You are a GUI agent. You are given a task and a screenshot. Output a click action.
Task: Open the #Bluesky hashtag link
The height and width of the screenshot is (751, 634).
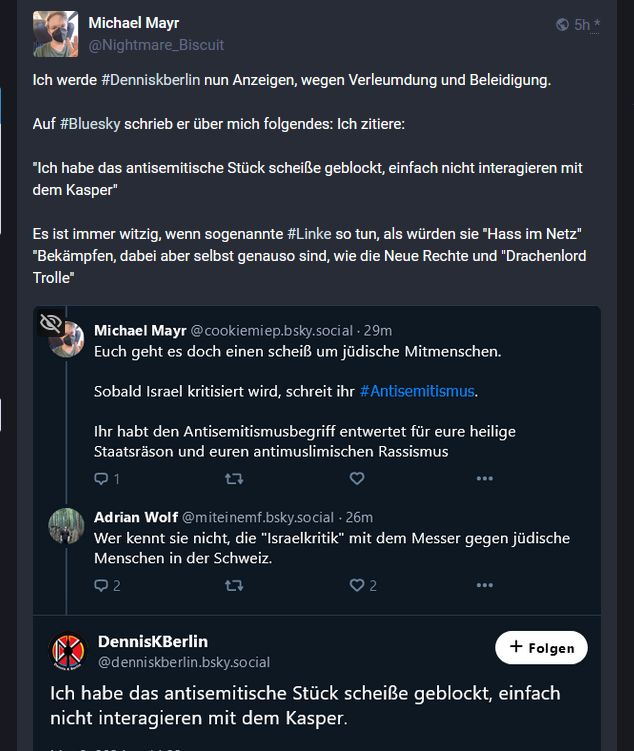pos(93,123)
